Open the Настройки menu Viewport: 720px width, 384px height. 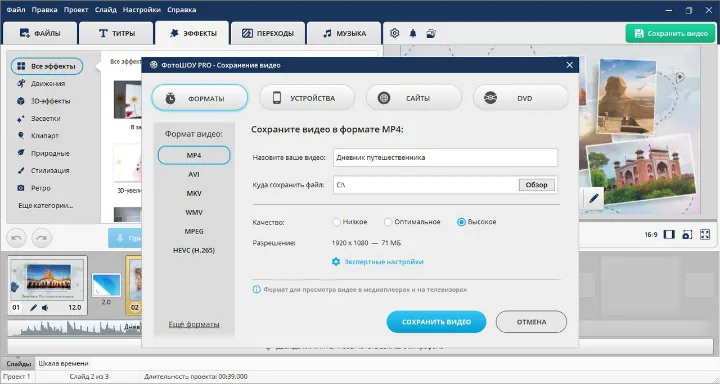click(x=142, y=10)
